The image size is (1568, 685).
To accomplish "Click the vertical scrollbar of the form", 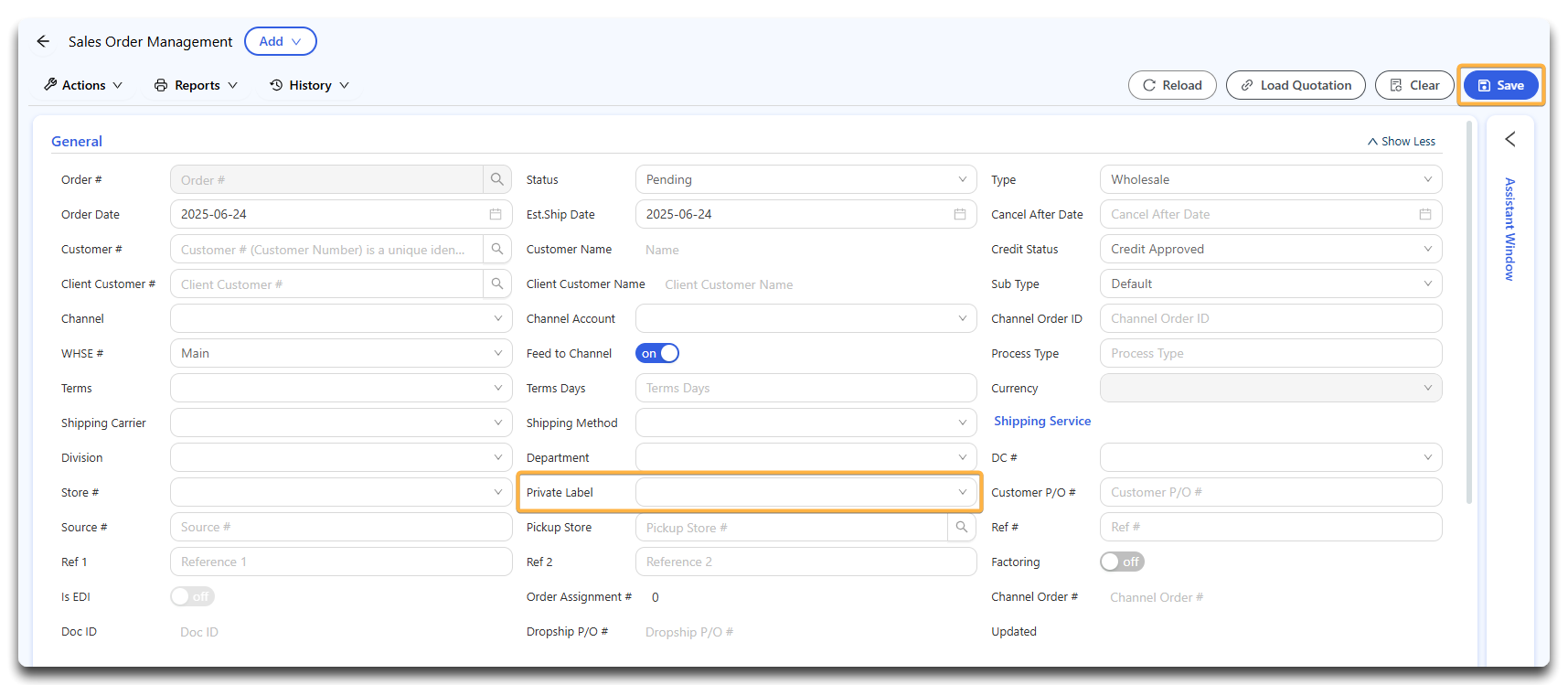I will pyautogui.click(x=1468, y=311).
